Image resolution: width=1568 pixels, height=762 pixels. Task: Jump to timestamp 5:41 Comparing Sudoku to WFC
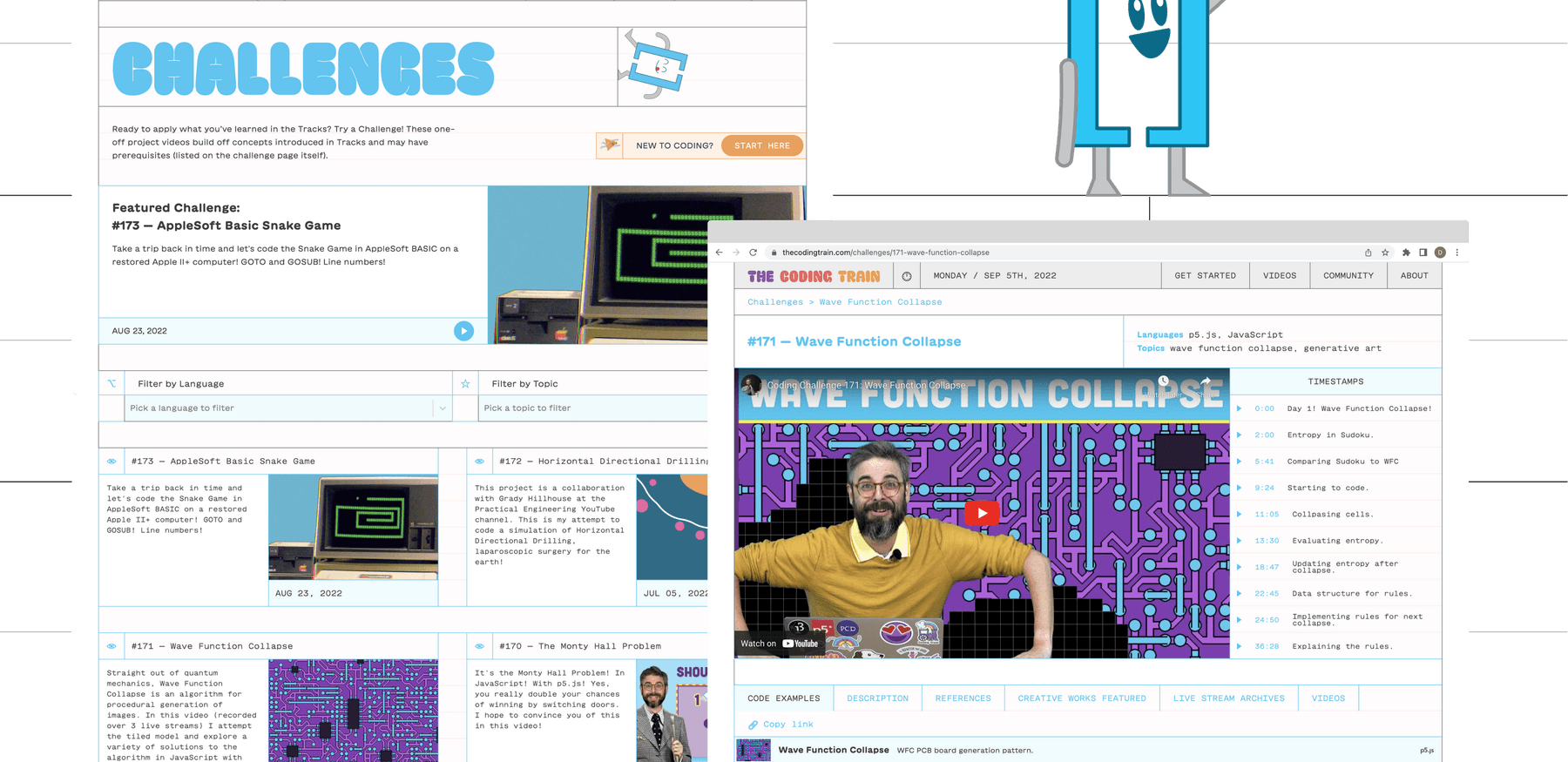point(1335,462)
